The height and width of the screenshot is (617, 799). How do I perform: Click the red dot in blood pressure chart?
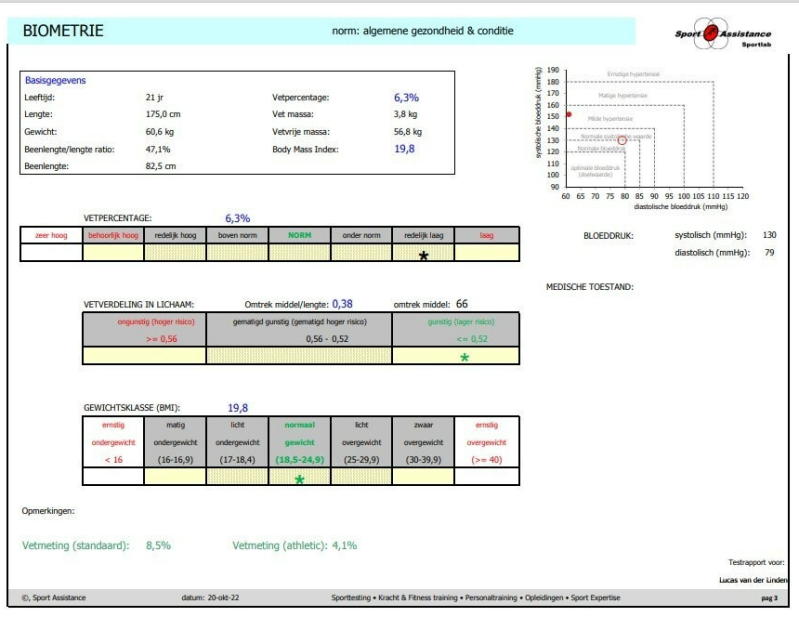point(569,114)
